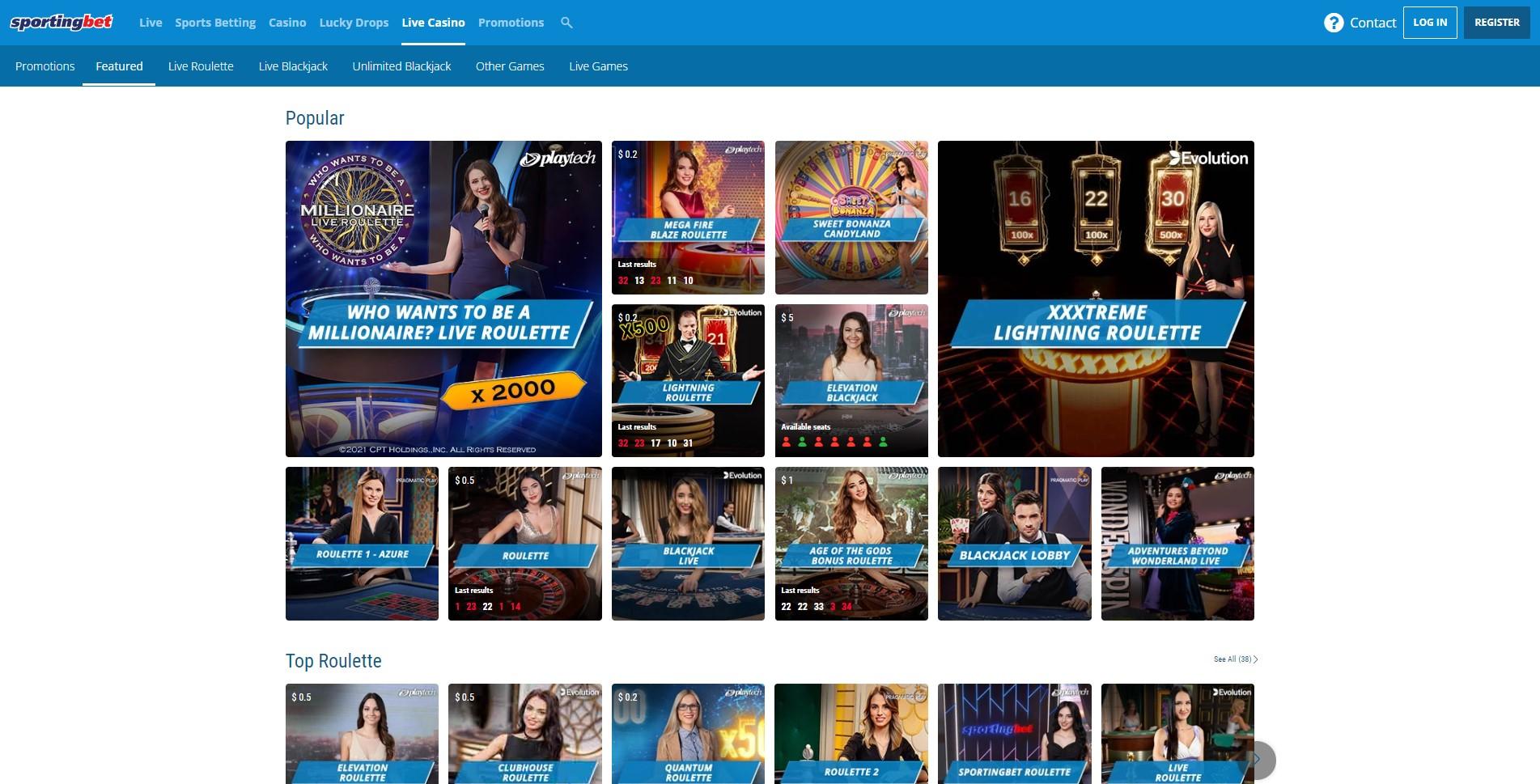
Task: Select Live Casino in top navigation
Action: [433, 23]
